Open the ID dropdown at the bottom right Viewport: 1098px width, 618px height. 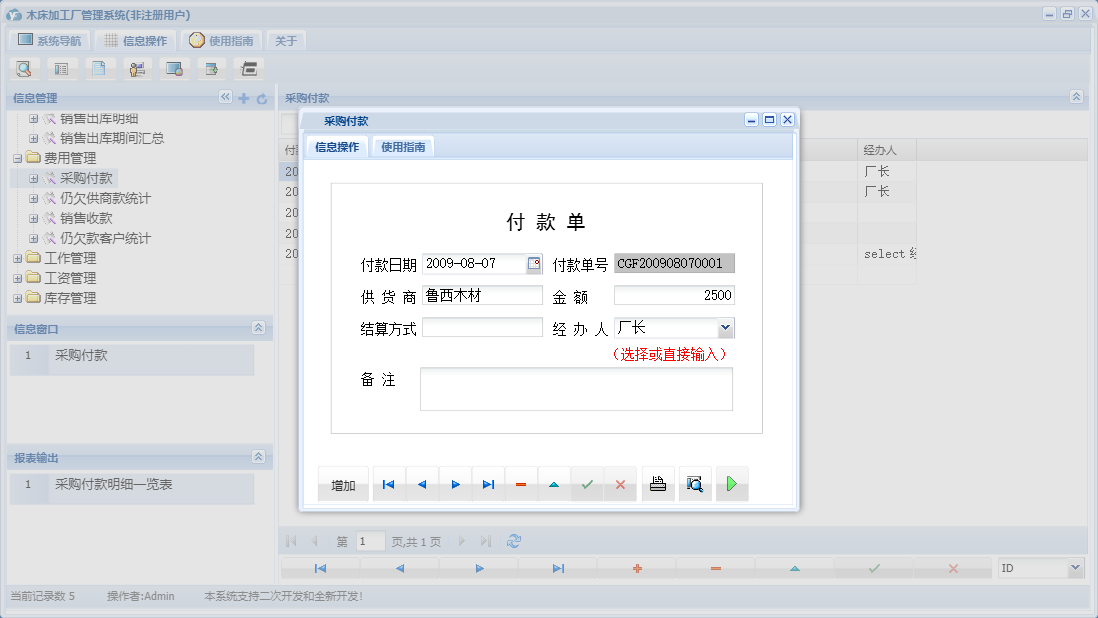[1076, 567]
